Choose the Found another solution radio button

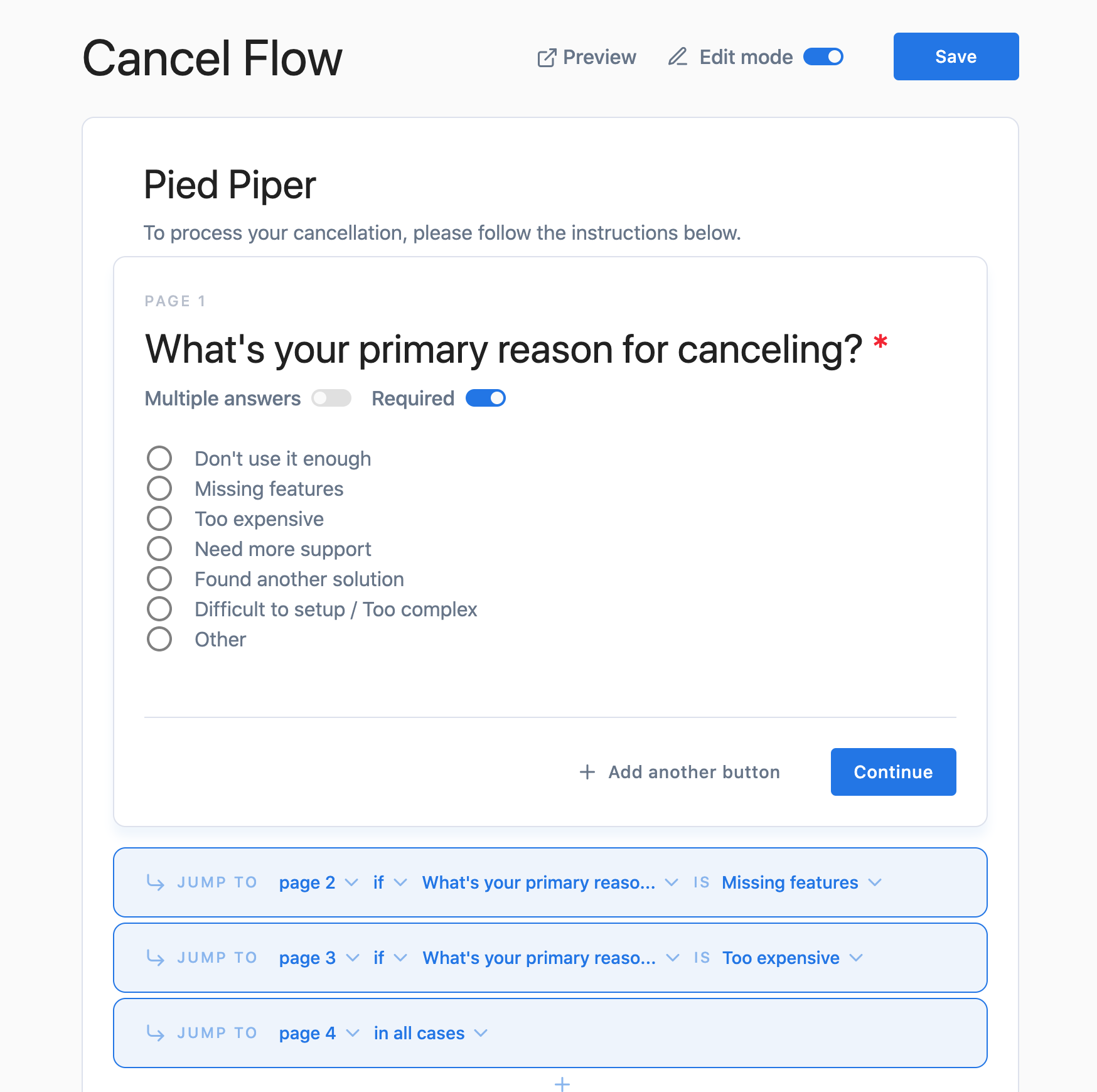159,579
